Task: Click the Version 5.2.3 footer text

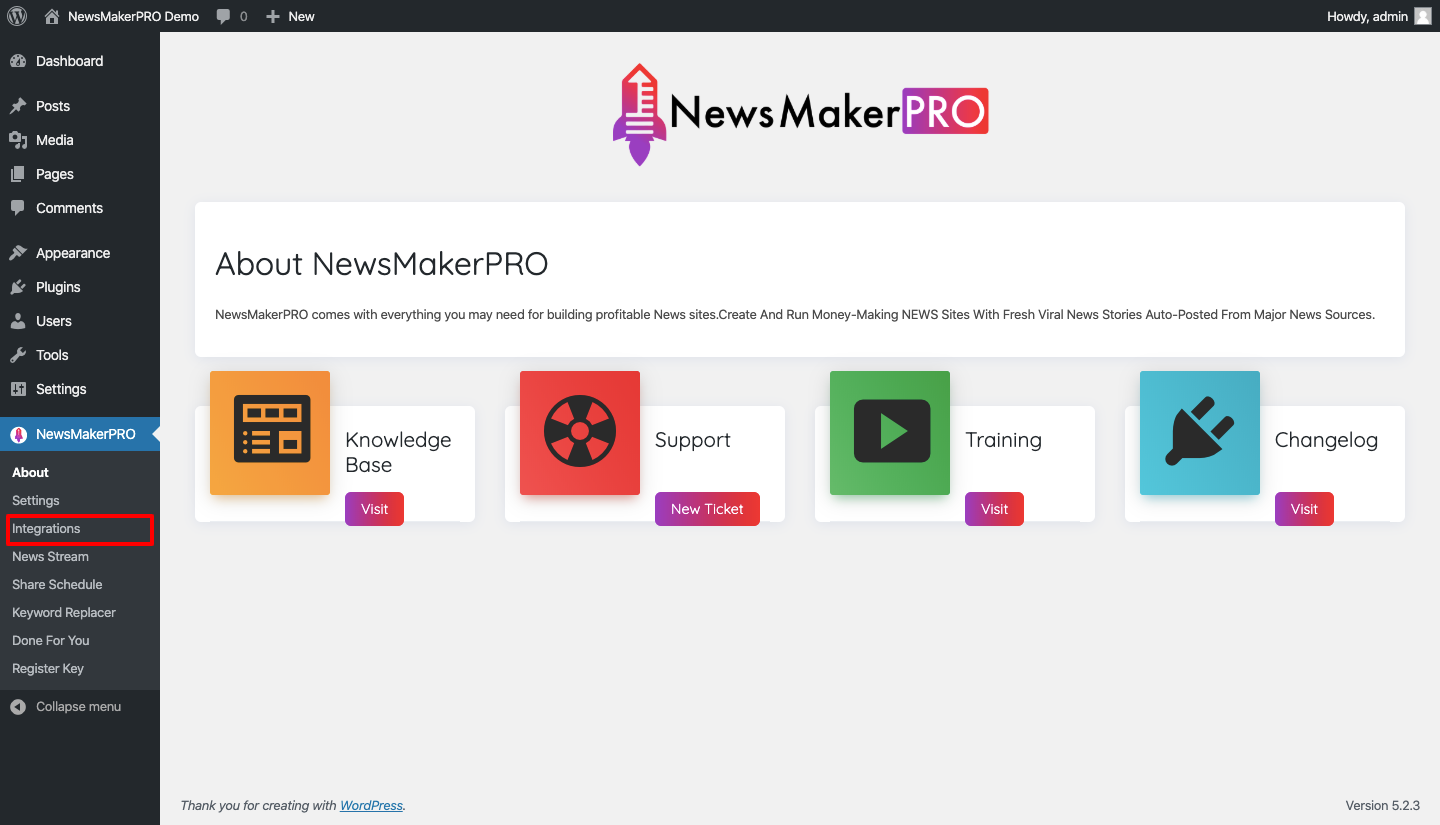Action: pyautogui.click(x=1382, y=805)
